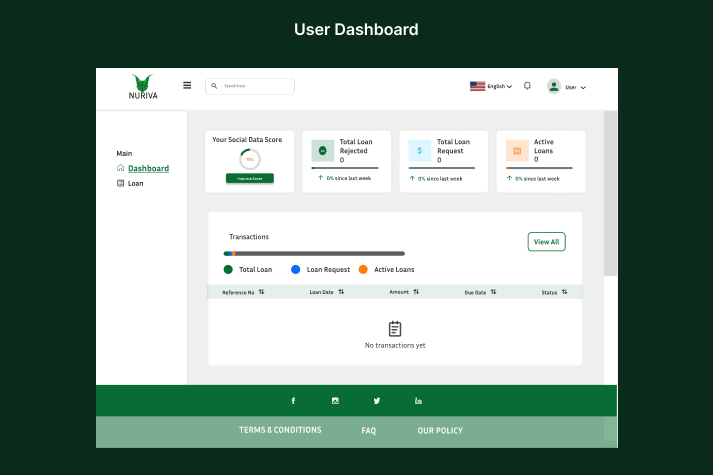Select Dashboard in the sidebar
Image resolution: width=713 pixels, height=475 pixels.
pos(148,169)
